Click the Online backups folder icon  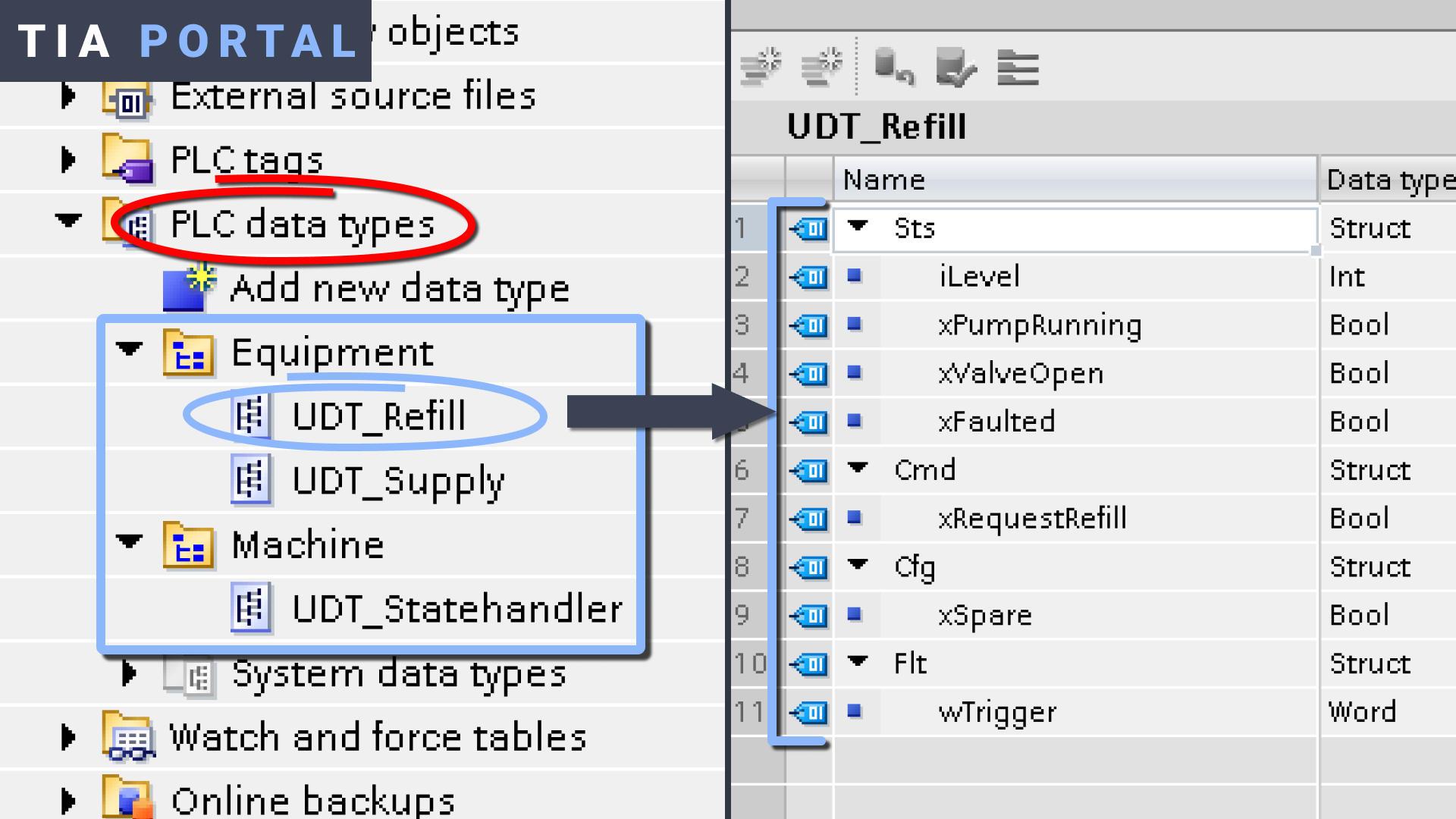pos(128,799)
